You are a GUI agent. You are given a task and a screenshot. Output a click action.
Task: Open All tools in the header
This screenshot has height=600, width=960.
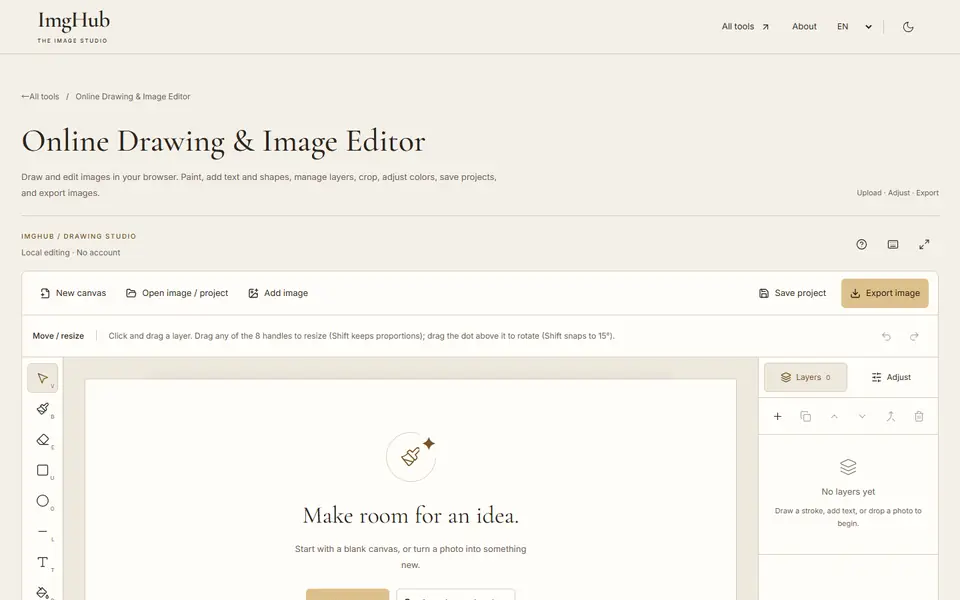[x=745, y=27]
